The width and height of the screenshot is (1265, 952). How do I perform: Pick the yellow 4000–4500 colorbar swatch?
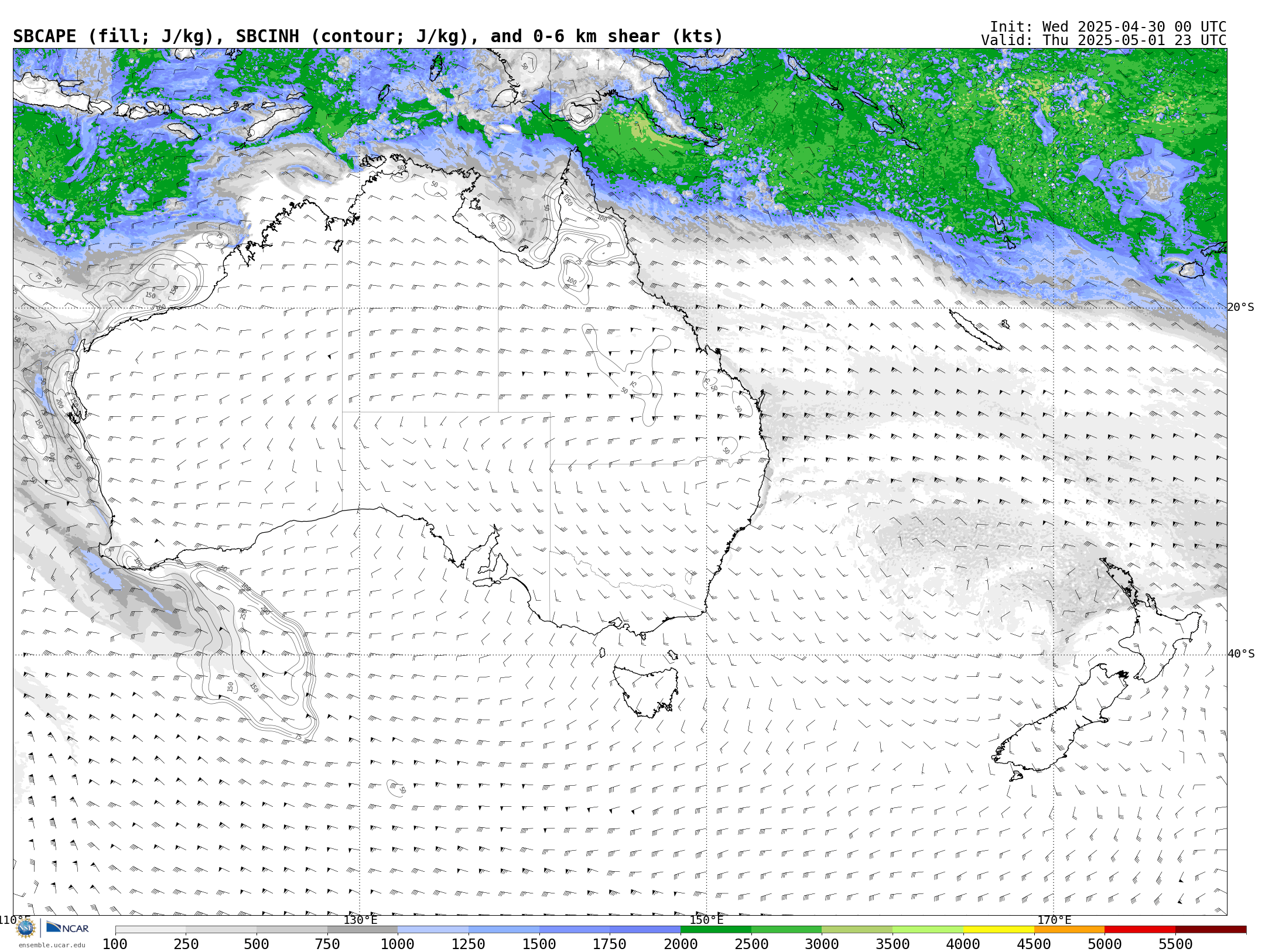click(x=999, y=930)
